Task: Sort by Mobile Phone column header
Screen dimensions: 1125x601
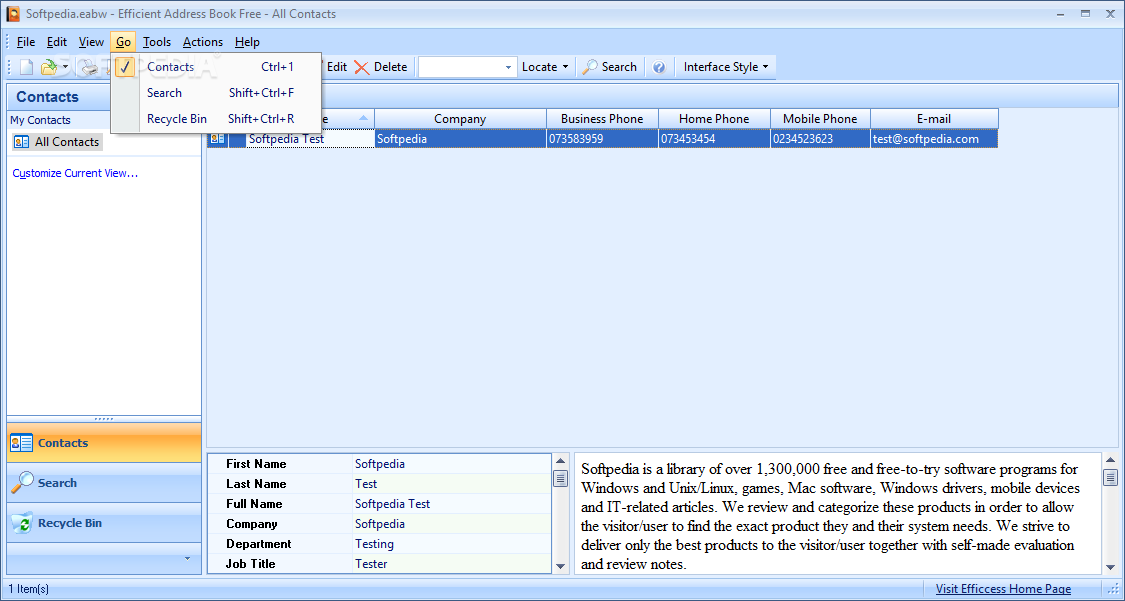Action: 820,118
